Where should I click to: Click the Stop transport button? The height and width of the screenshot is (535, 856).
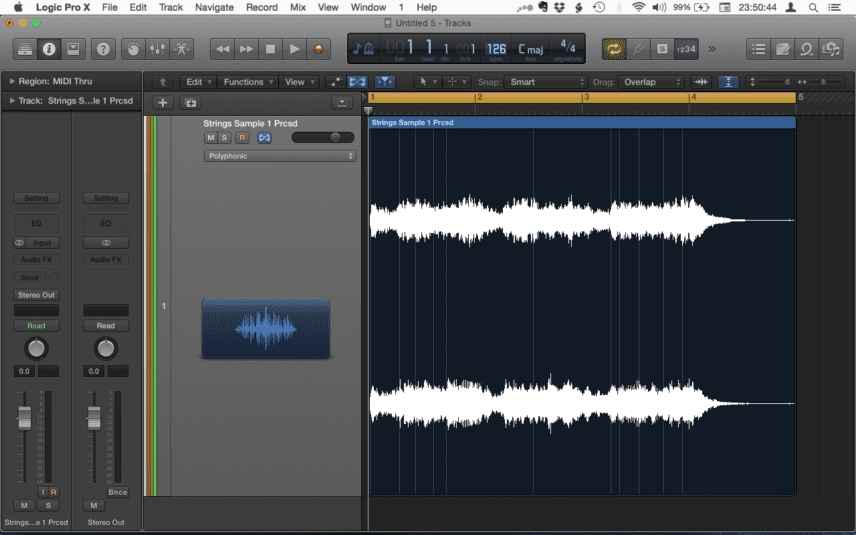pyautogui.click(x=270, y=49)
